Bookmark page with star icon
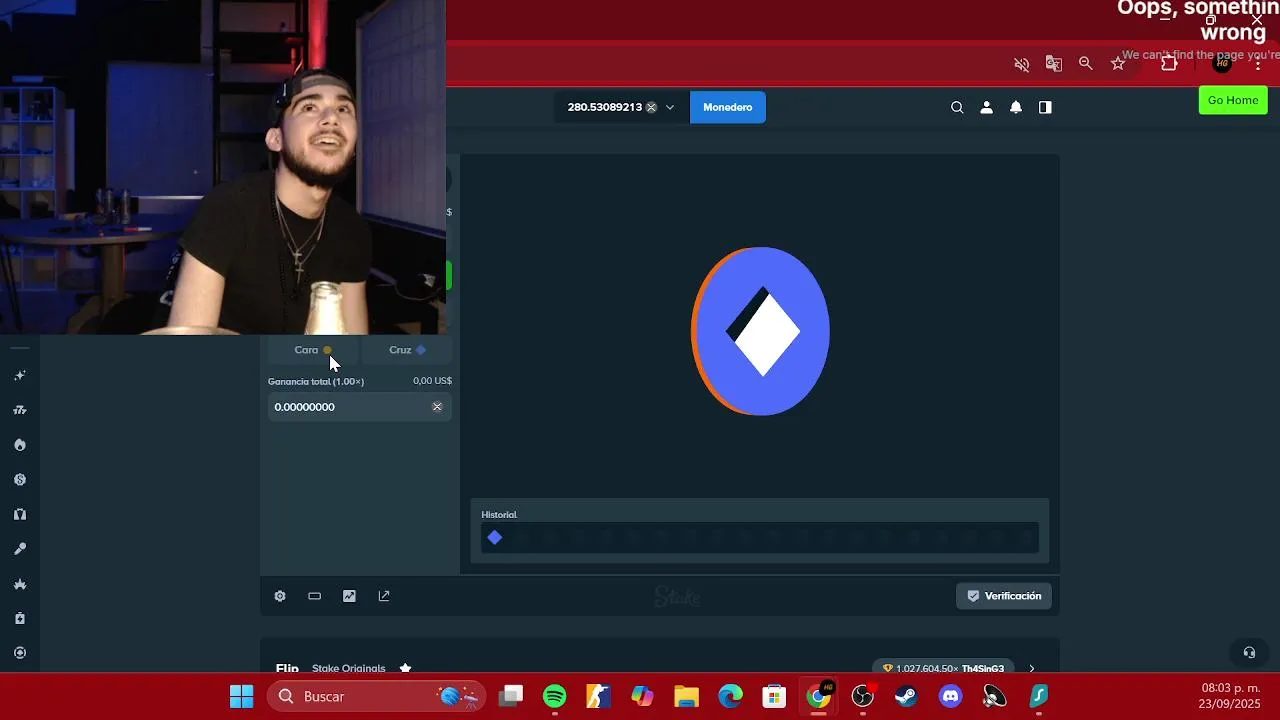1280x720 pixels. [1118, 64]
